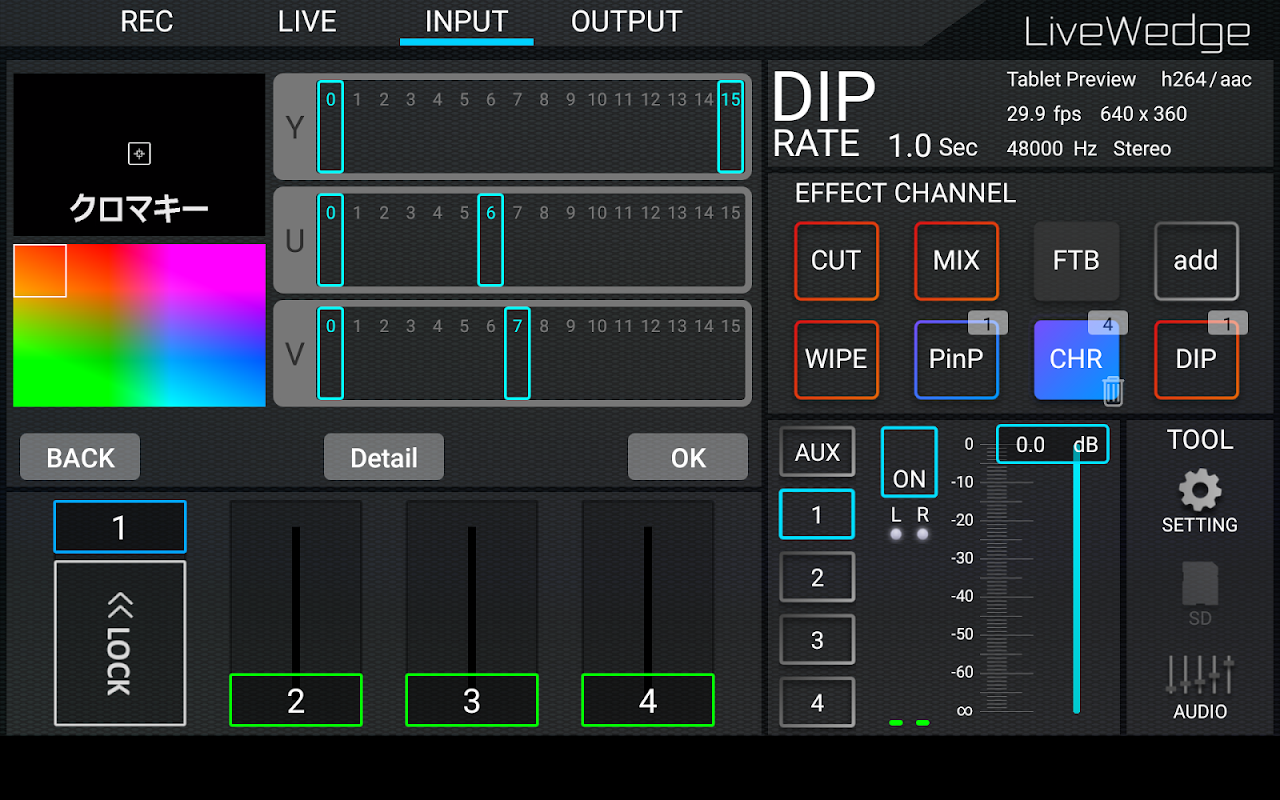
Task: Toggle the audio ON button
Action: (x=909, y=462)
